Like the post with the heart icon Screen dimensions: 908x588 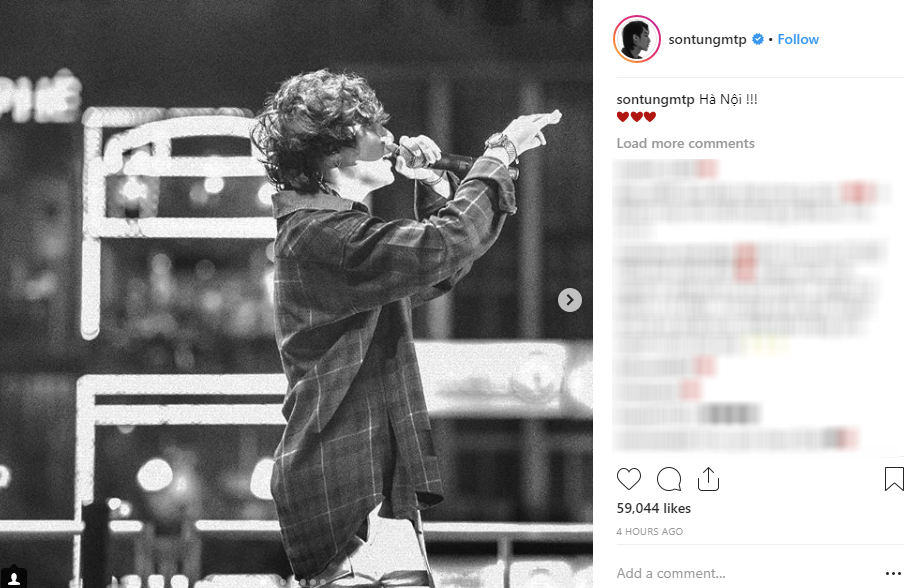[x=628, y=479]
